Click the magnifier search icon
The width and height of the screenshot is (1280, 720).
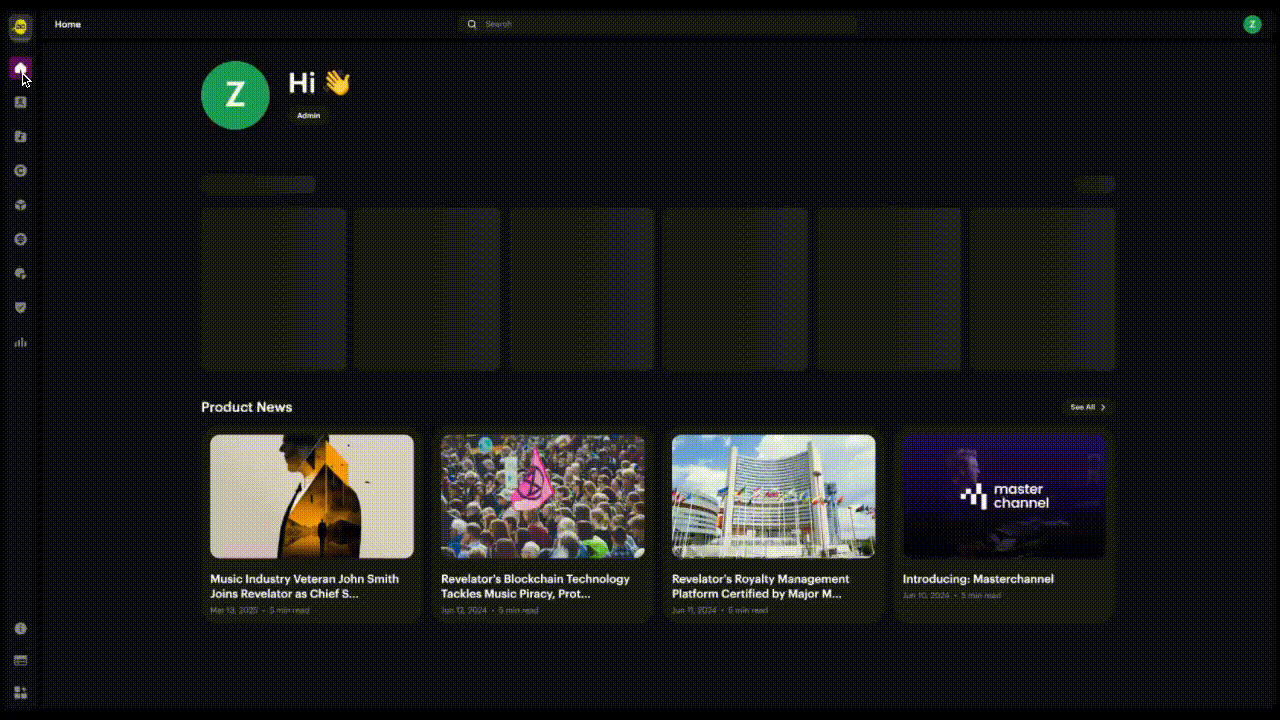pos(472,24)
